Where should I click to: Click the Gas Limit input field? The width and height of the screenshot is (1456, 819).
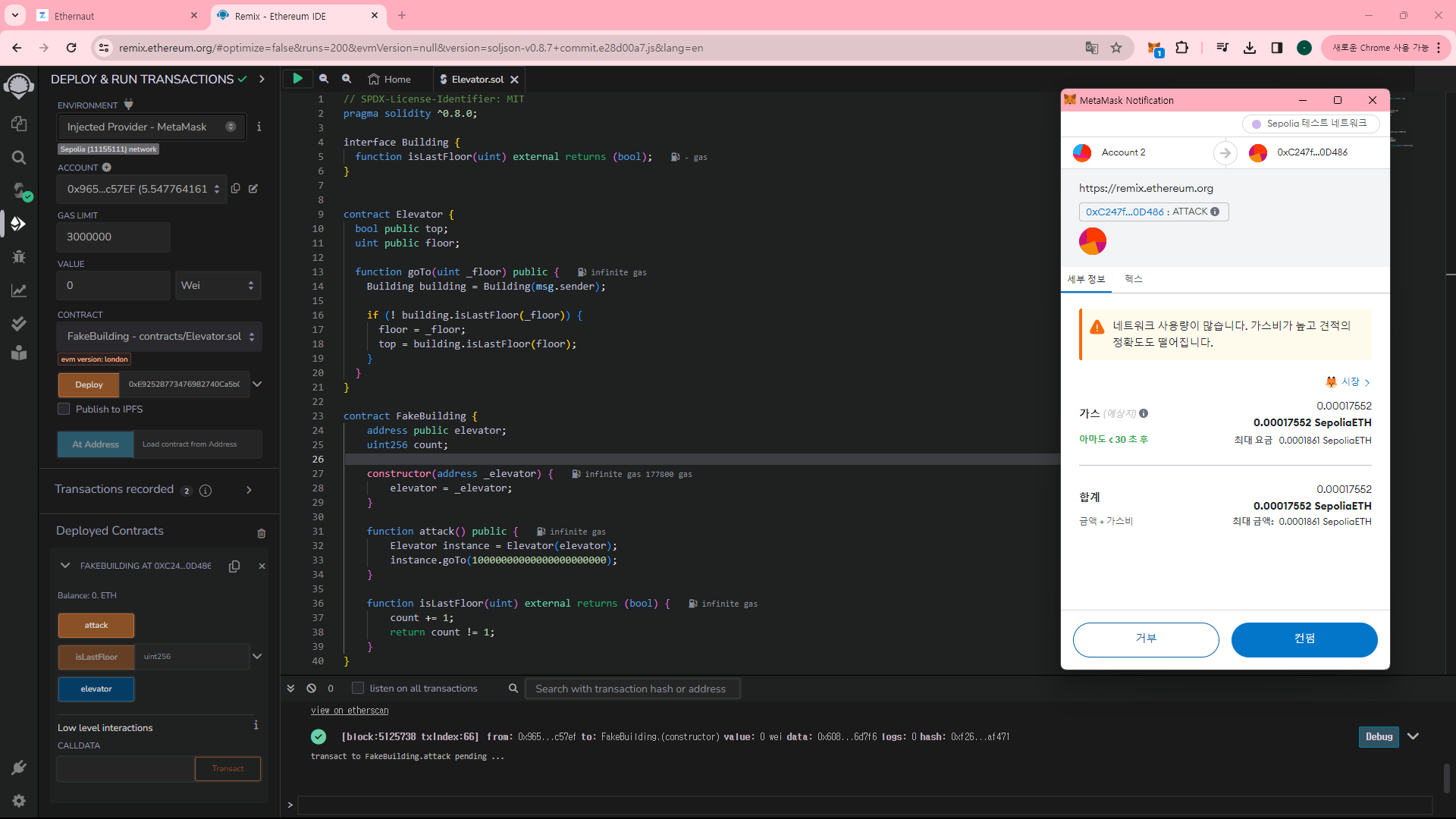(114, 237)
